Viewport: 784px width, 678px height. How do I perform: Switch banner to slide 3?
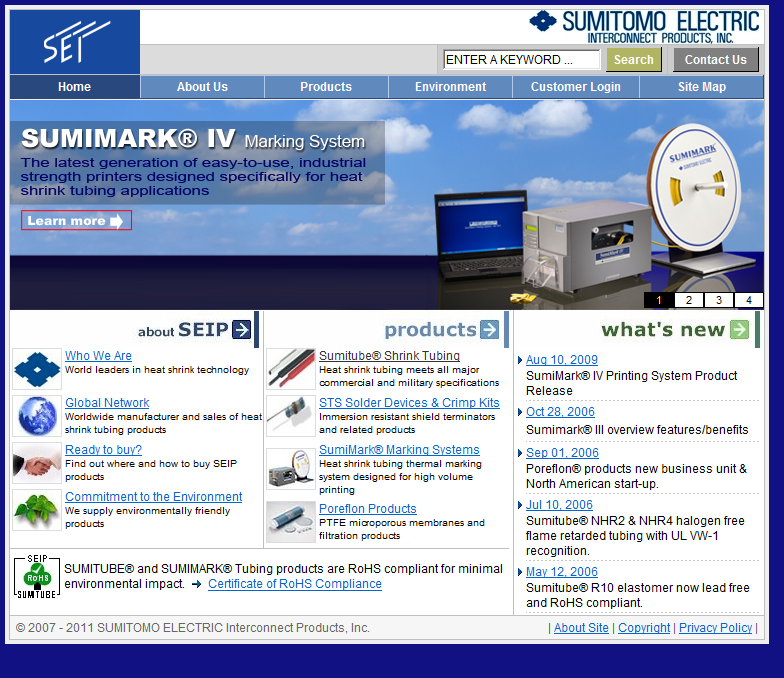(718, 300)
